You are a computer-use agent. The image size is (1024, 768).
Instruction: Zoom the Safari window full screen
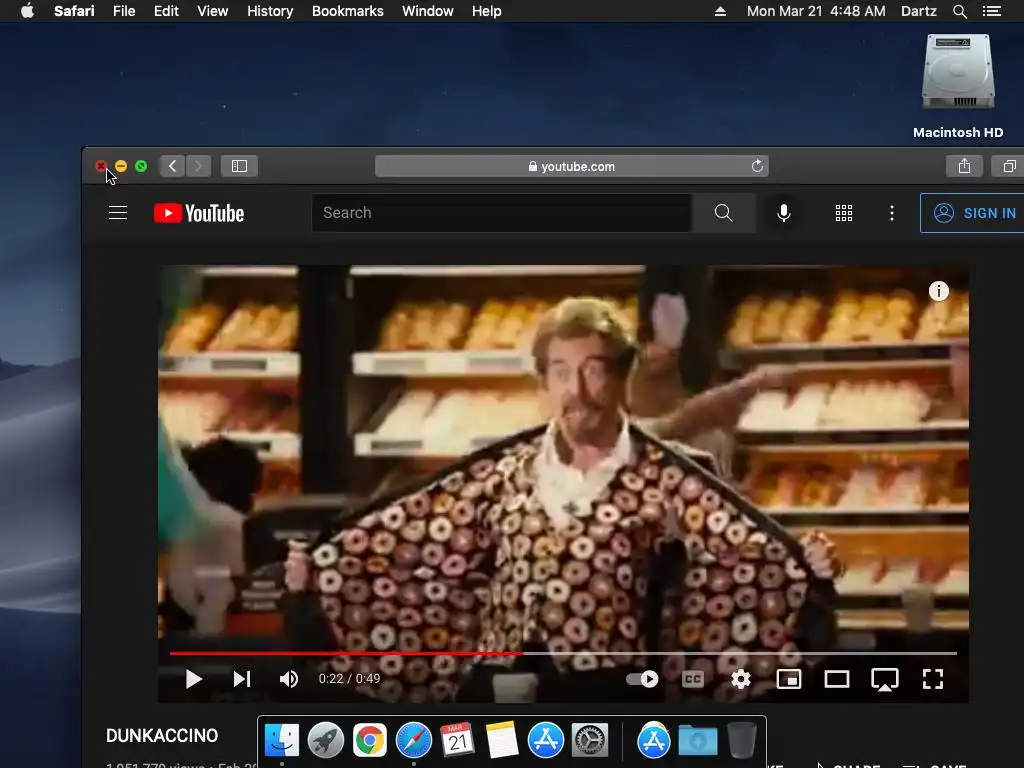pos(141,166)
